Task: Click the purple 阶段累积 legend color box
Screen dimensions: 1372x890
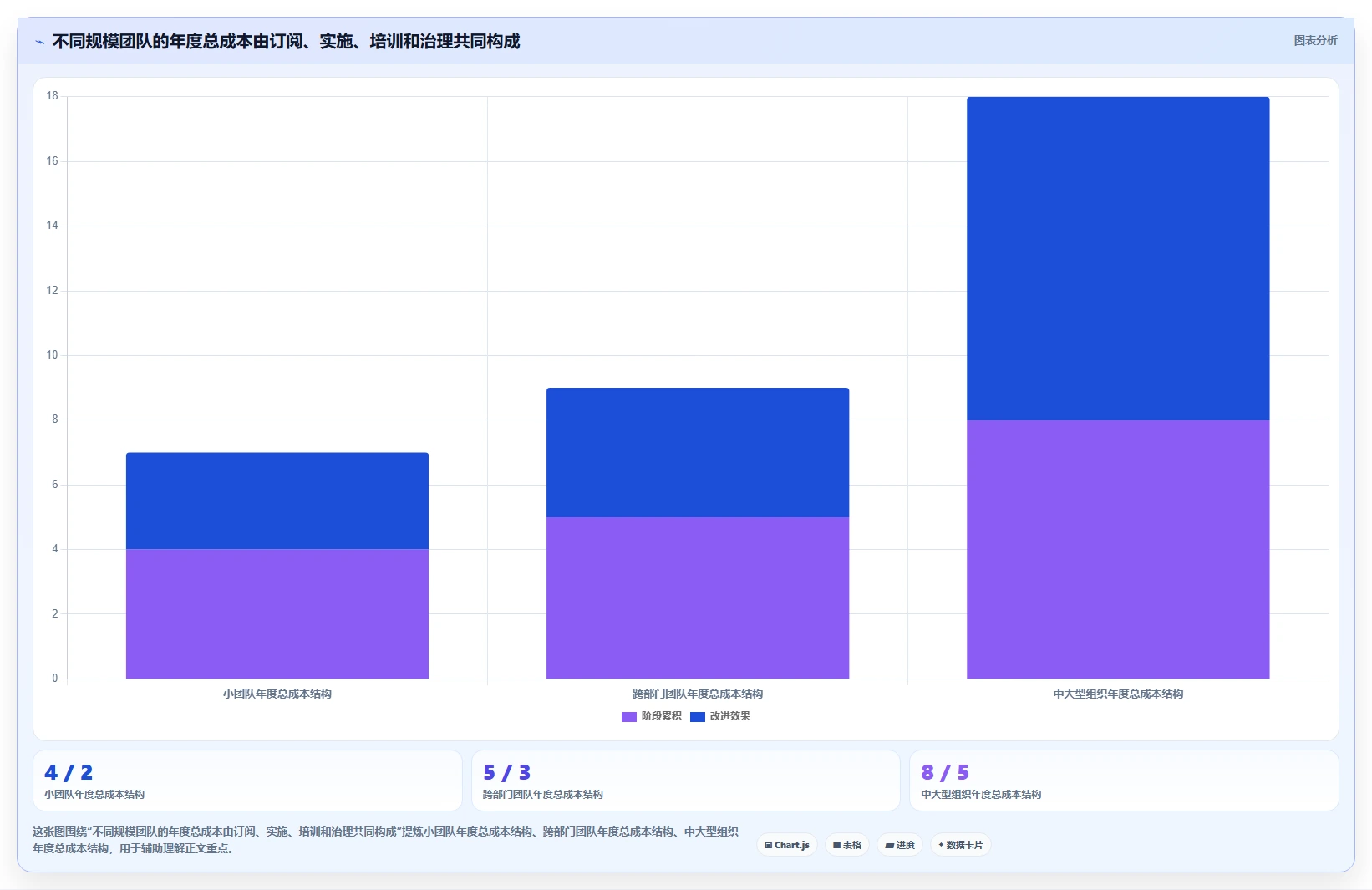Action: [x=629, y=717]
